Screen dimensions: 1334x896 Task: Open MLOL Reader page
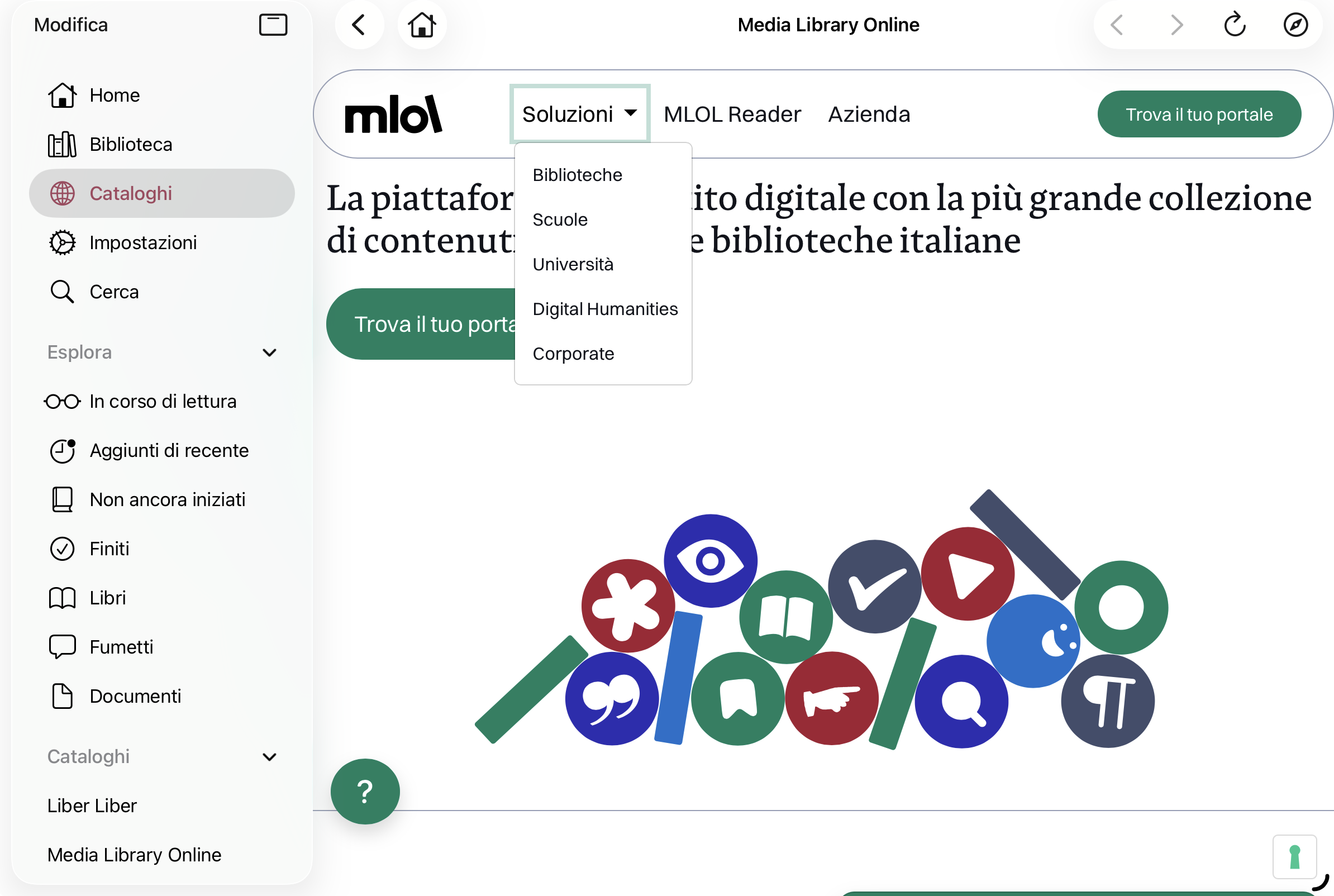(x=732, y=115)
